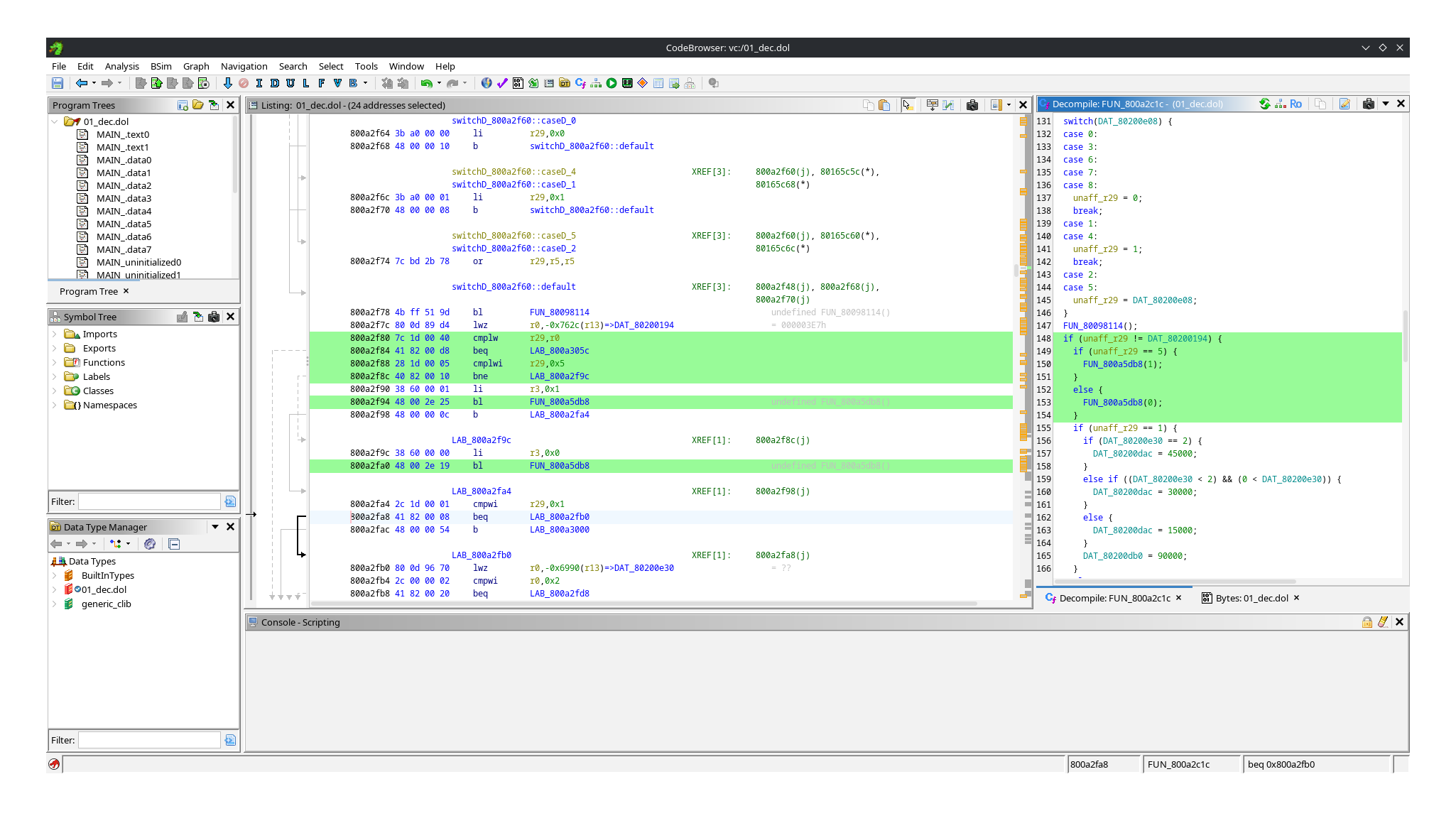This screenshot has height=828, width=1456.
Task: Click the Save program icon
Action: coord(58,83)
